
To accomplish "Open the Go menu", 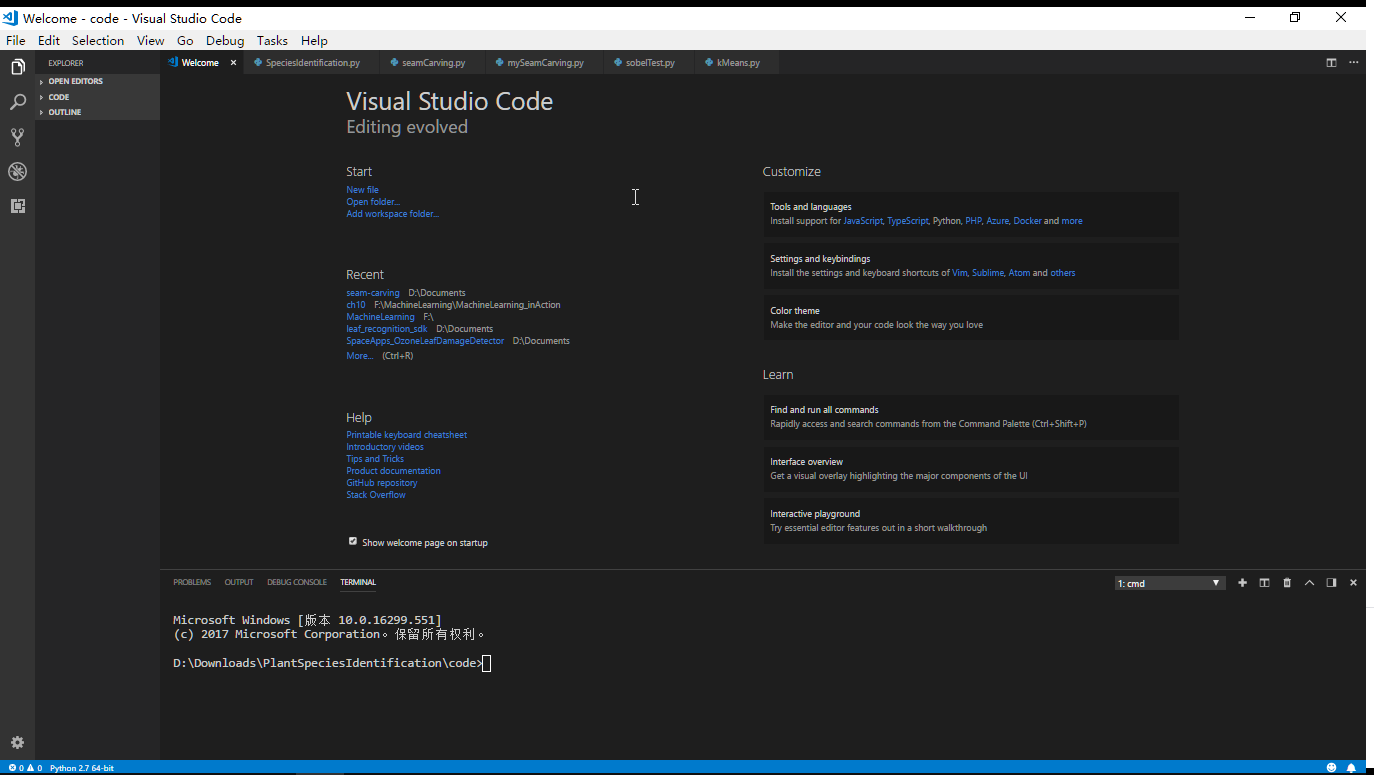I will point(185,41).
